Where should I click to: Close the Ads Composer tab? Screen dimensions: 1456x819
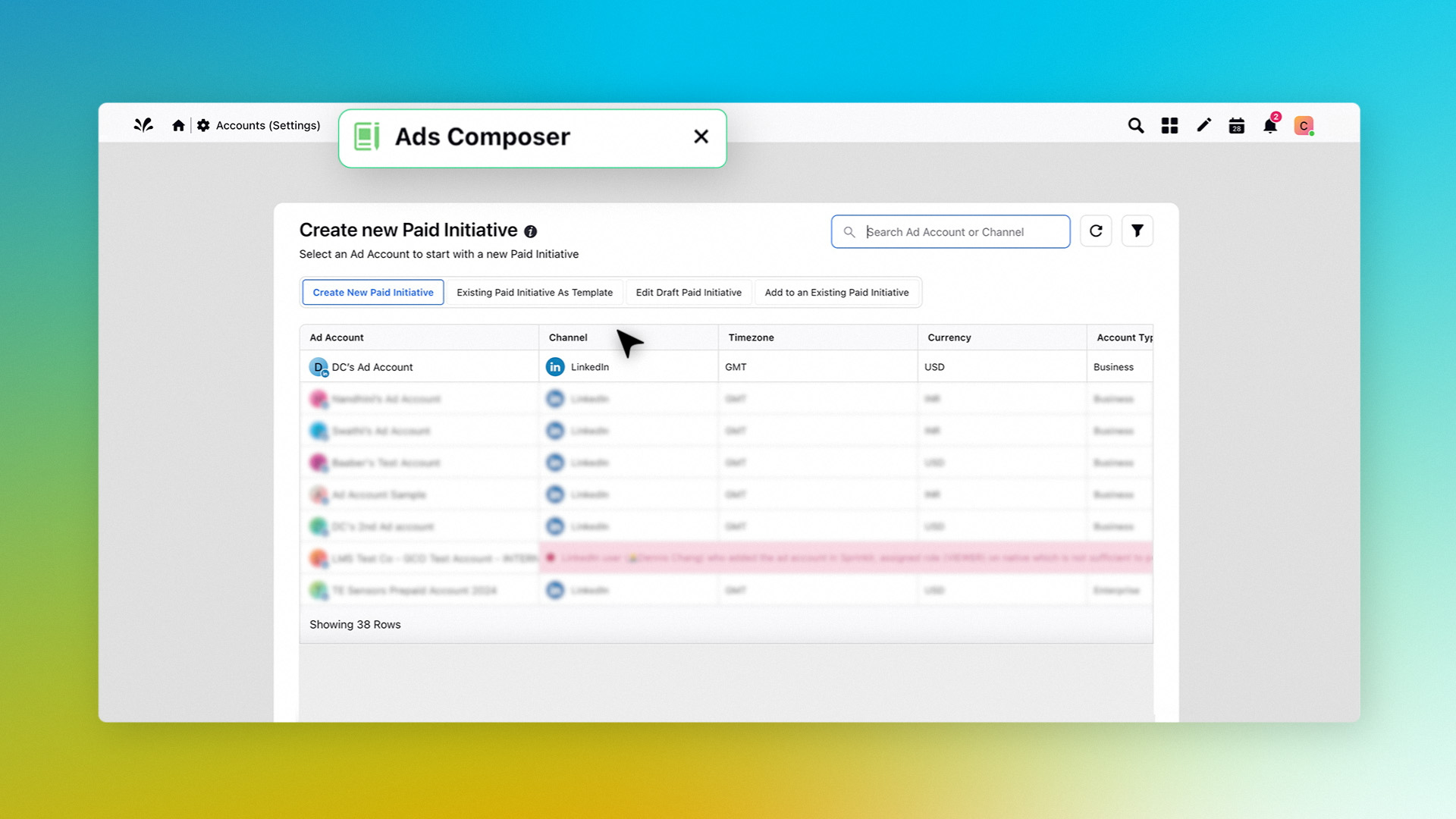tap(701, 136)
